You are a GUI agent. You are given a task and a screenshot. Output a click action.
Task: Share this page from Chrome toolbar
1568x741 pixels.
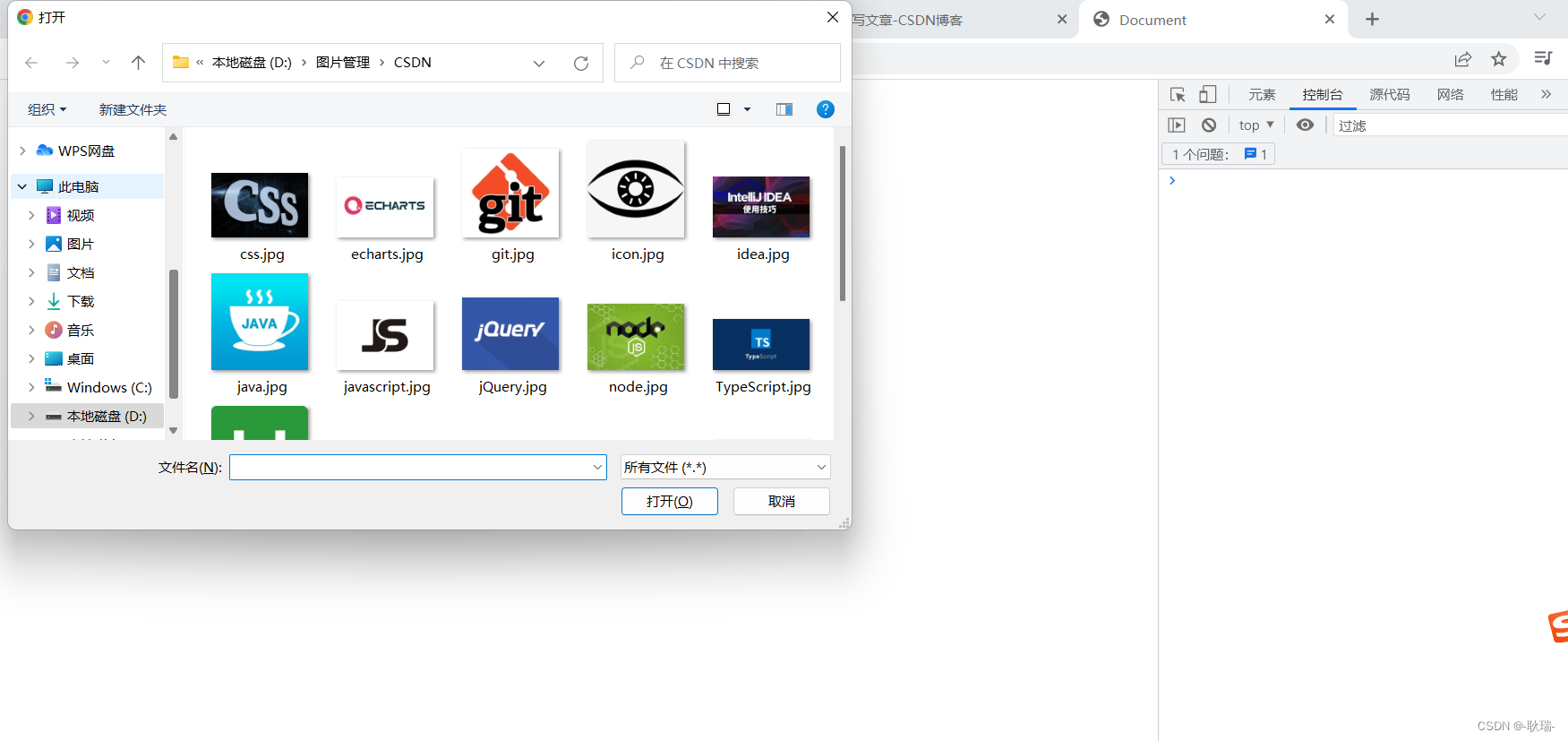(1463, 59)
